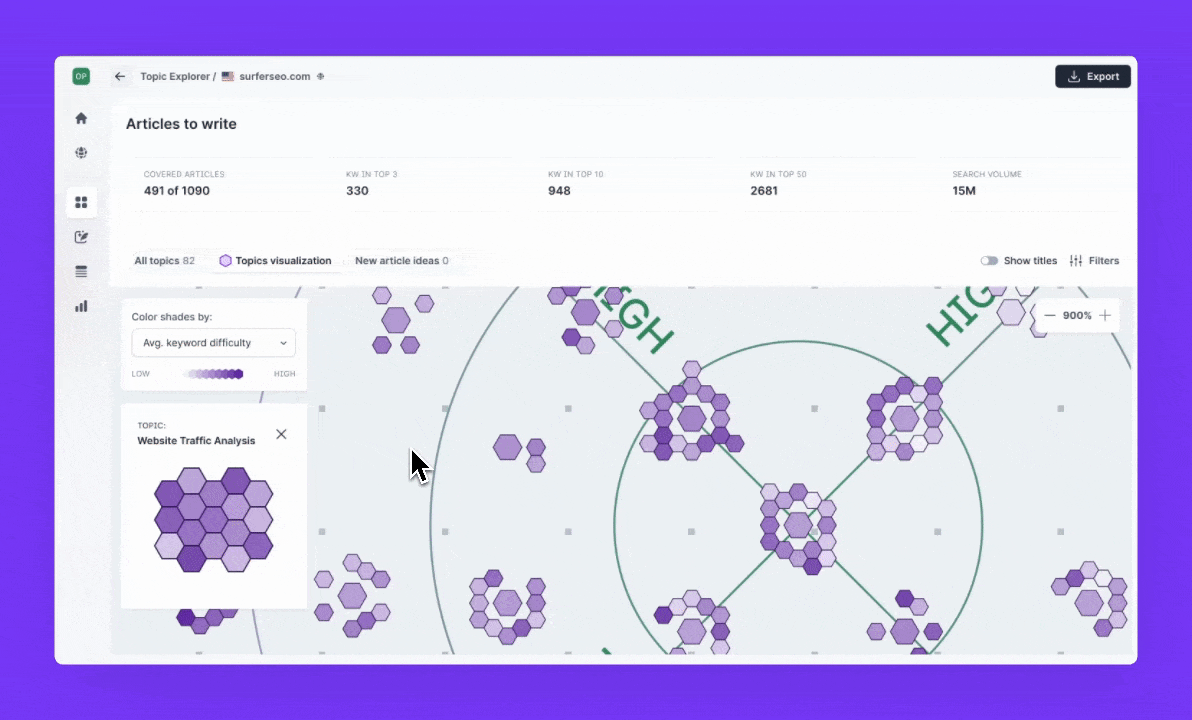Click the Topic Explorer breadcrumb link
The height and width of the screenshot is (720, 1192).
point(175,76)
